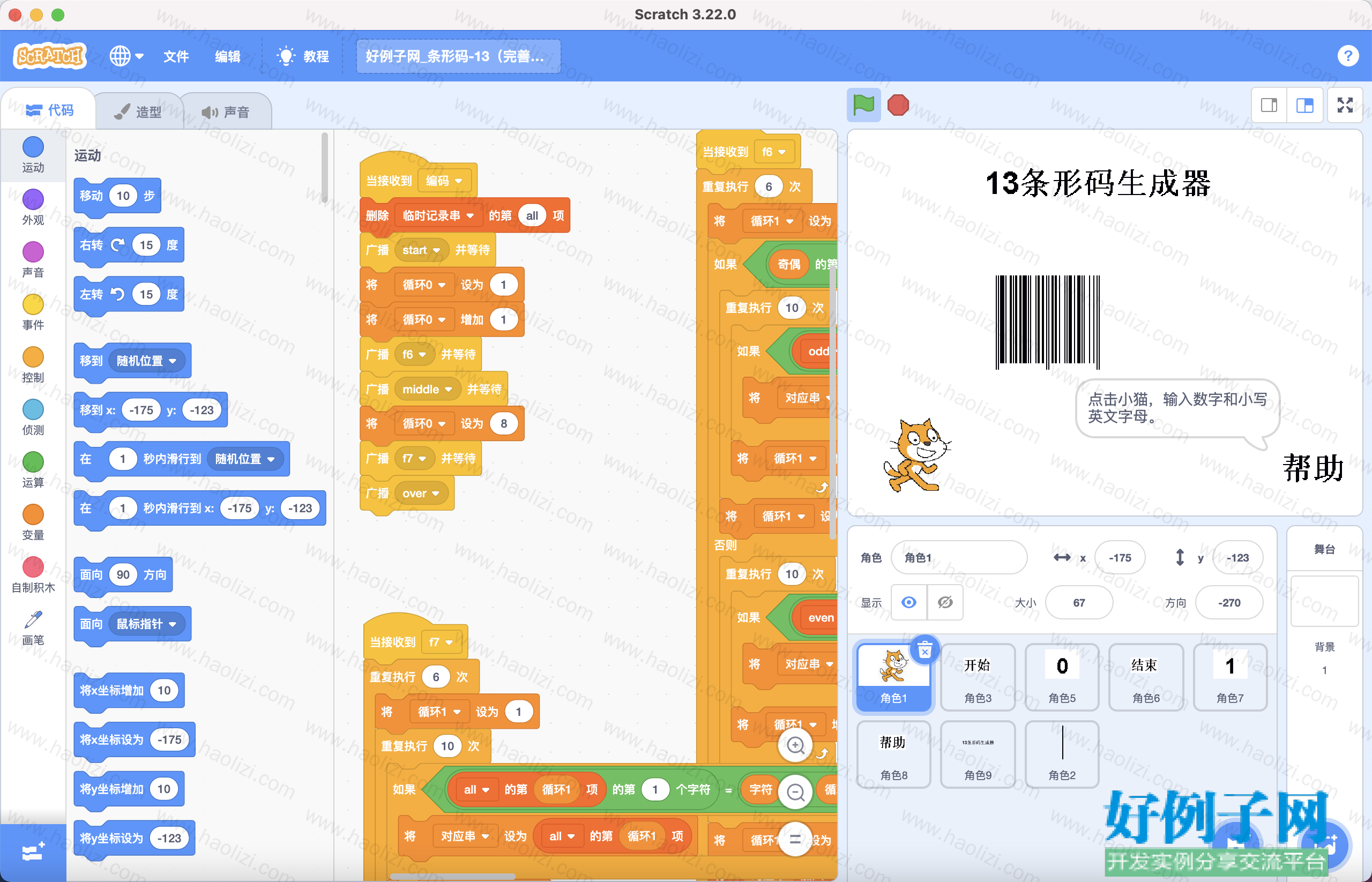Select the 自制积木 my blocks category
The height and width of the screenshot is (882, 1372).
[33, 576]
